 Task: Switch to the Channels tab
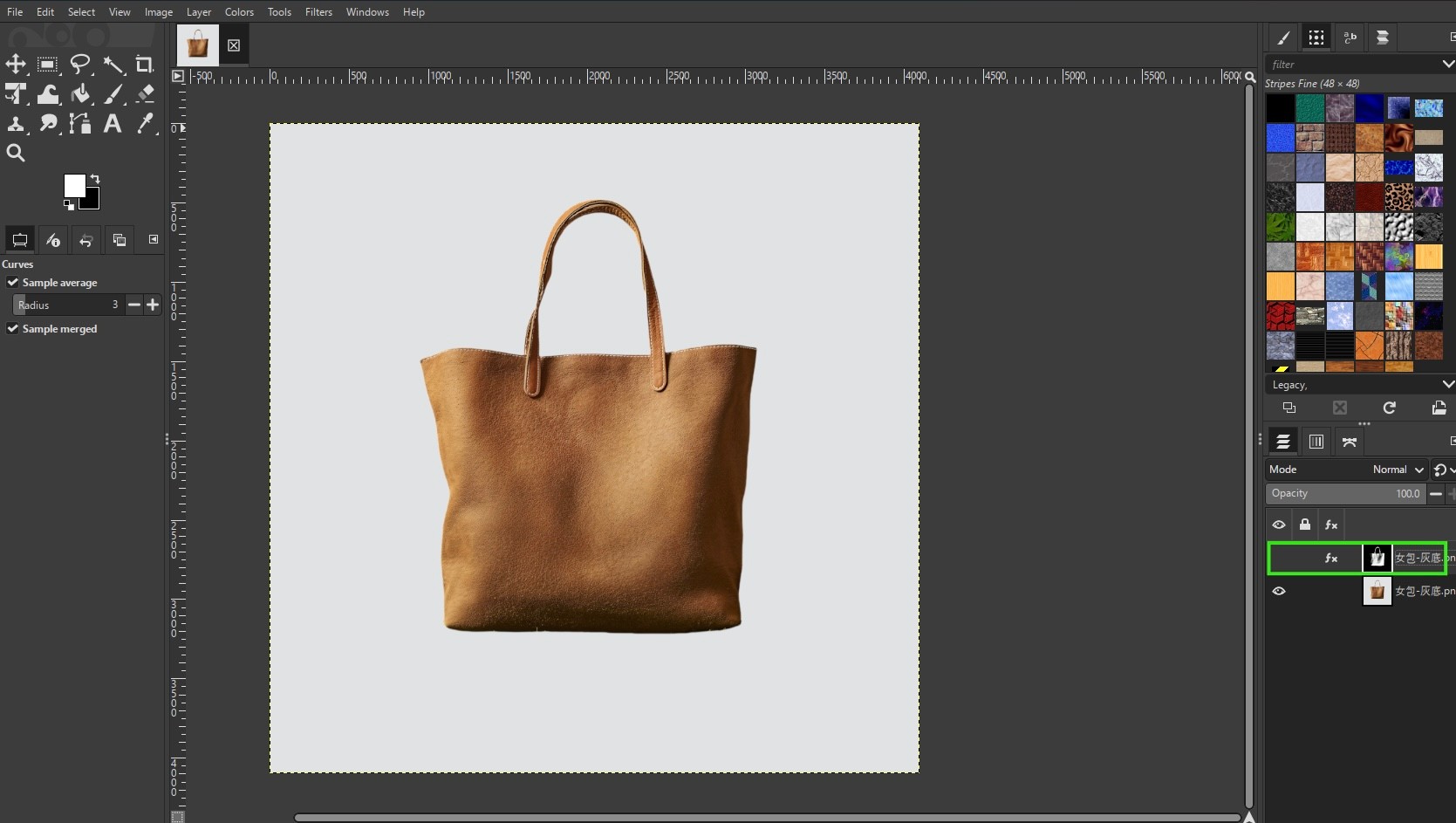tap(1316, 442)
